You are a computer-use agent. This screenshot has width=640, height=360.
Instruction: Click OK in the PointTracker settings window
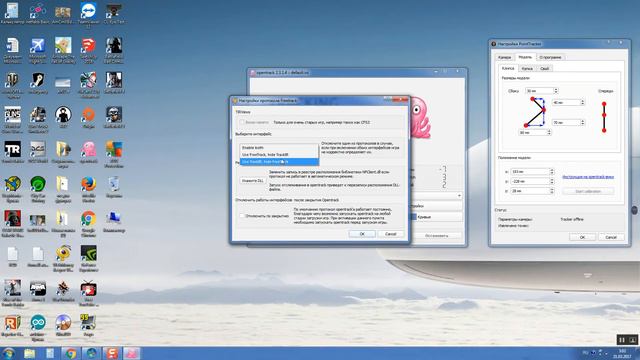[x=582, y=237]
